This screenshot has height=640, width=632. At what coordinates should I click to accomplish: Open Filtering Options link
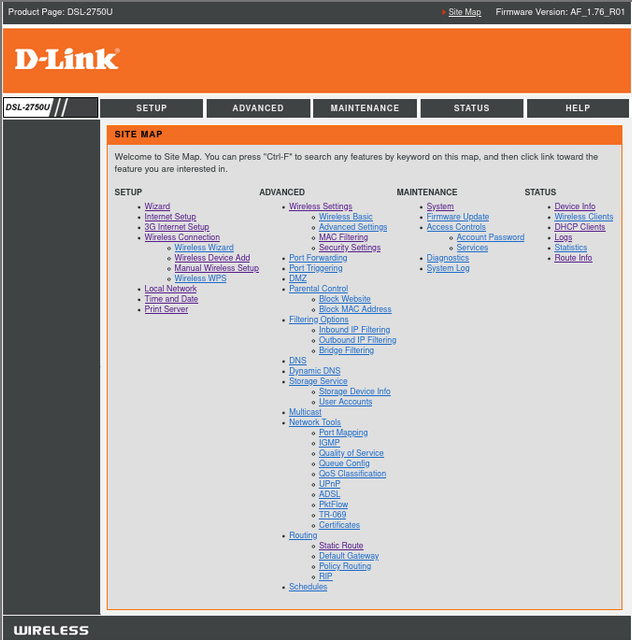point(319,320)
